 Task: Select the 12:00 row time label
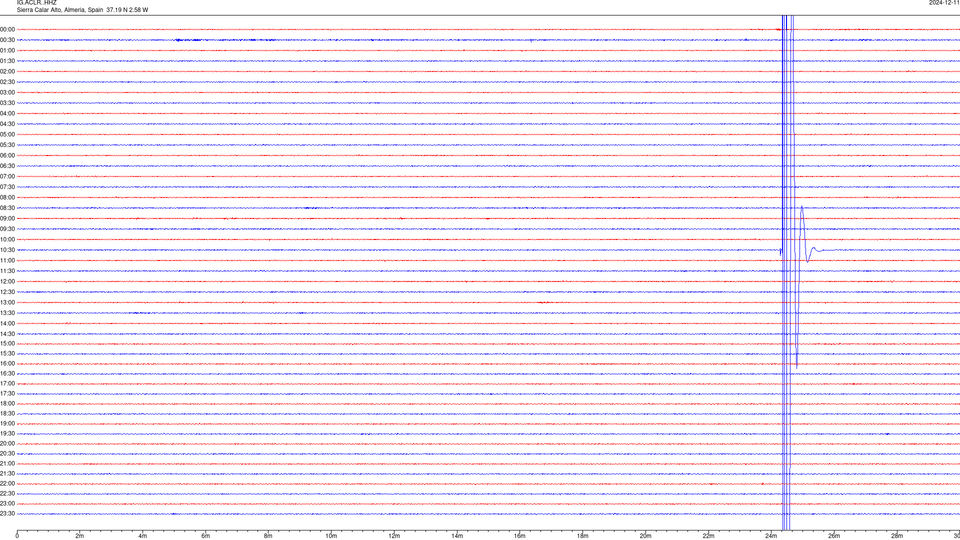(x=7, y=282)
